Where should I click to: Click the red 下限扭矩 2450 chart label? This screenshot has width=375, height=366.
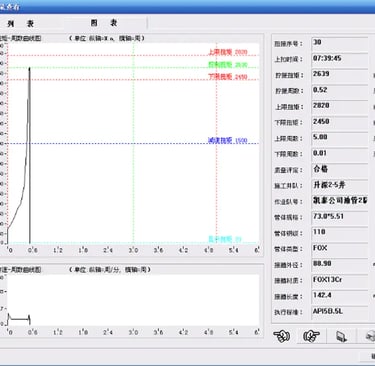[x=228, y=77]
